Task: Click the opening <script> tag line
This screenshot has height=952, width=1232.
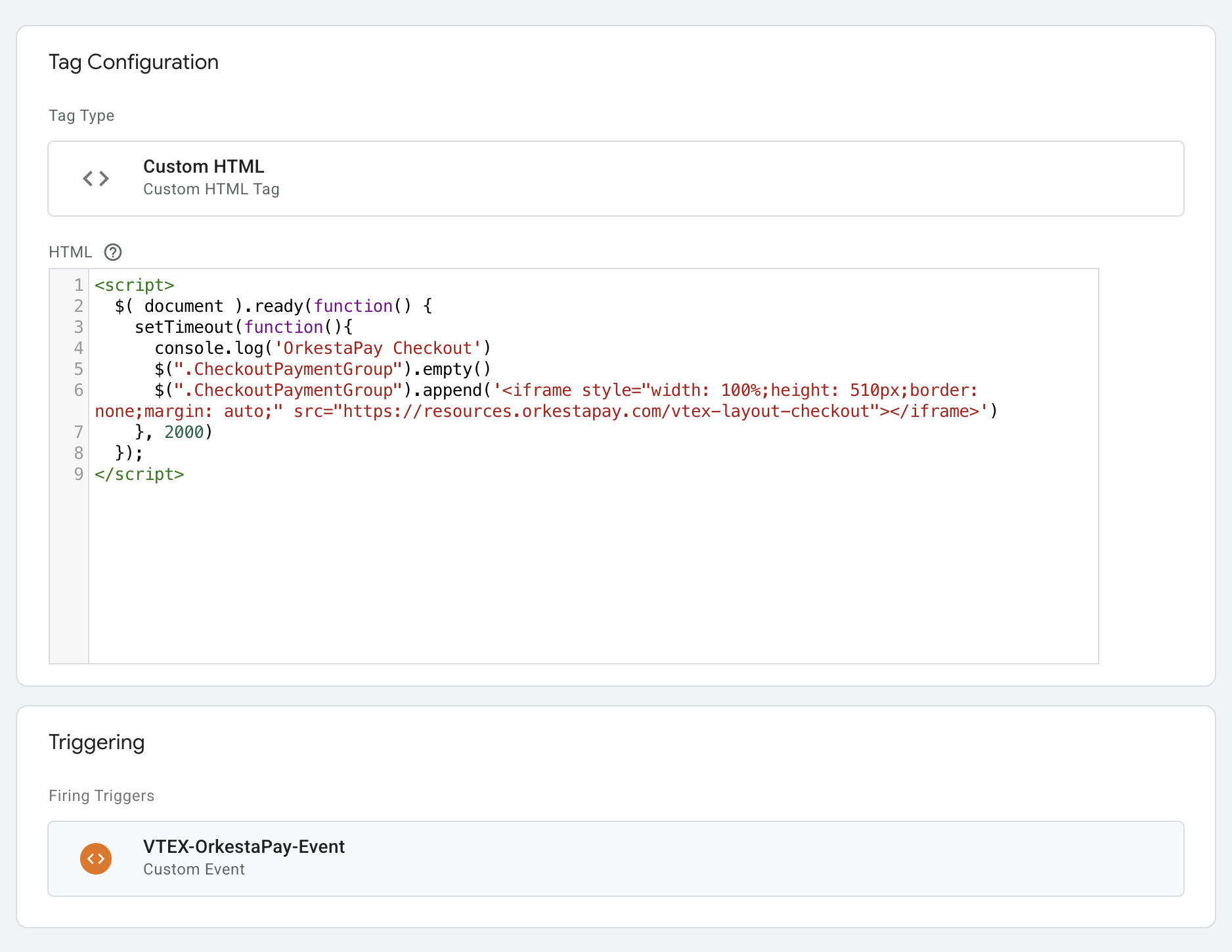Action: coord(135,285)
